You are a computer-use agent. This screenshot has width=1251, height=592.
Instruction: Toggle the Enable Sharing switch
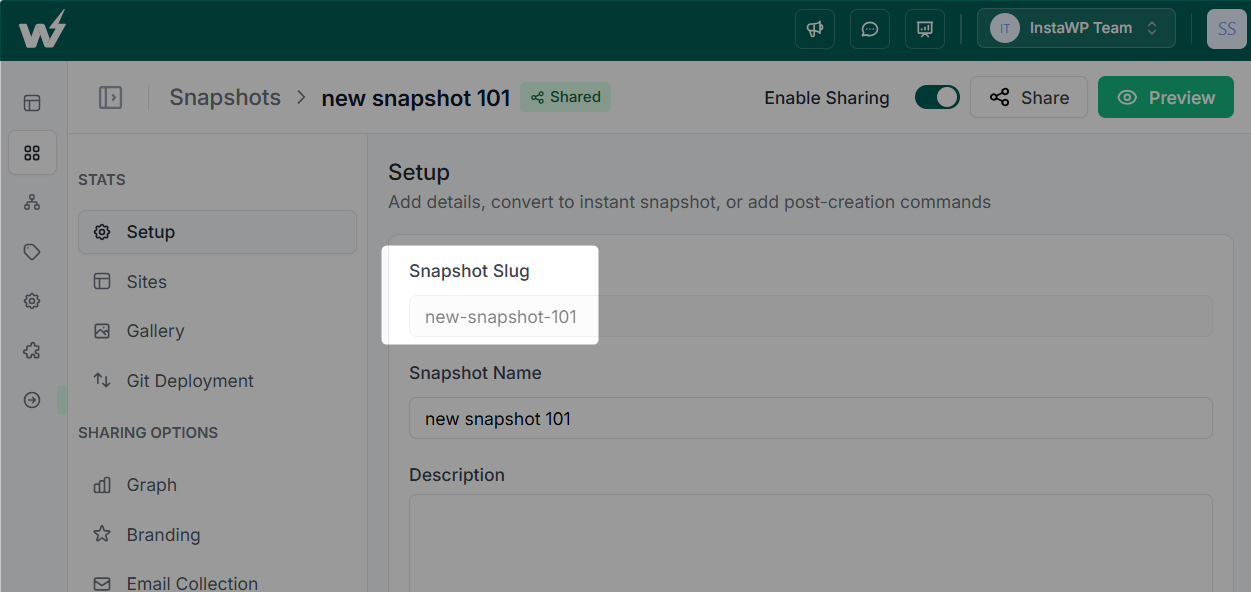[x=937, y=98]
